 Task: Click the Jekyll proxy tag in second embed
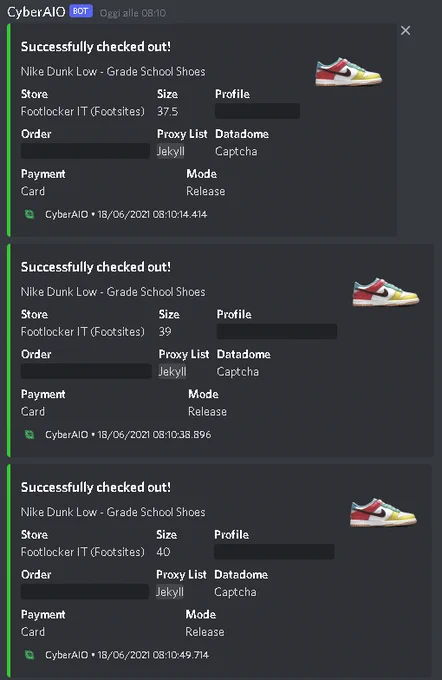tap(173, 372)
